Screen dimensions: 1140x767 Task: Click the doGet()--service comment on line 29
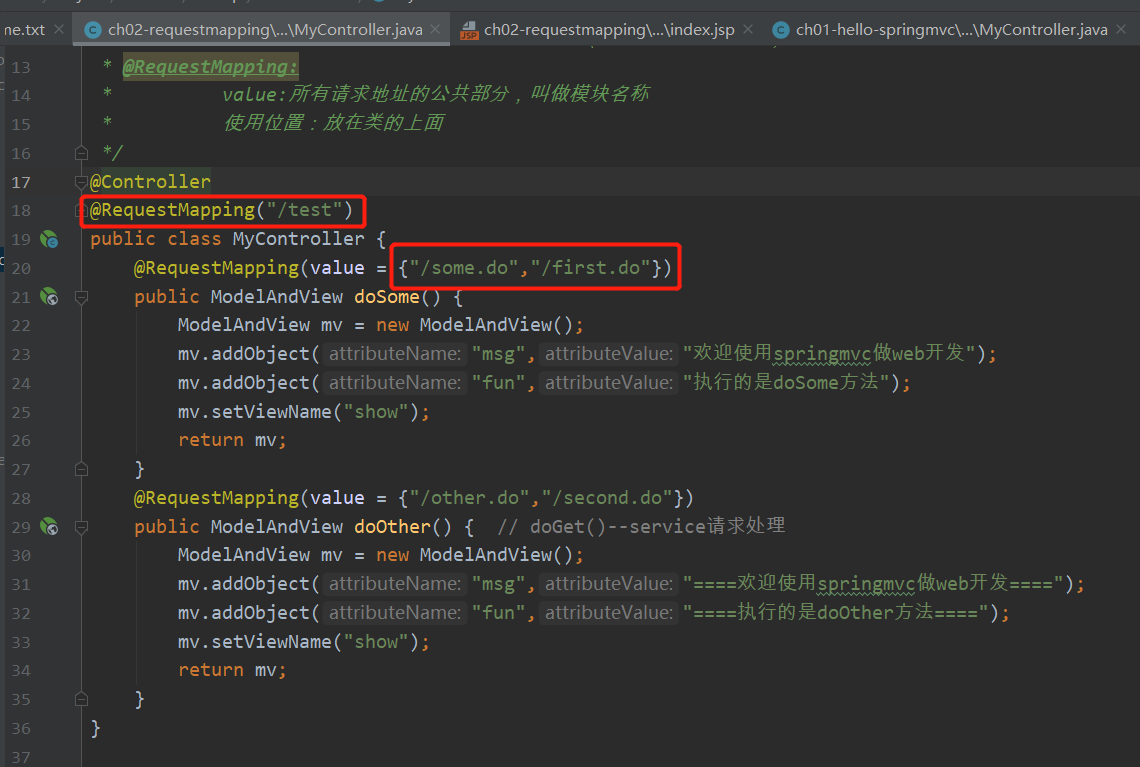coord(641,526)
